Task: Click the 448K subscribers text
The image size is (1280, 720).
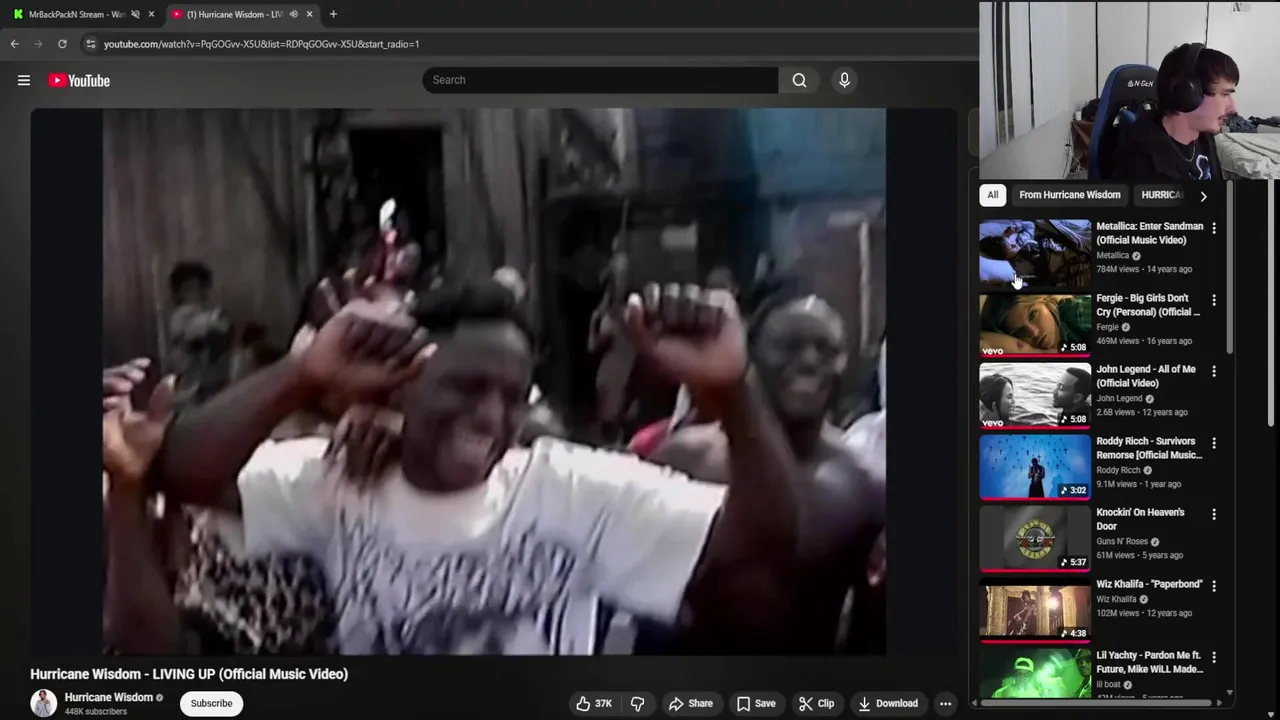Action: click(96, 712)
